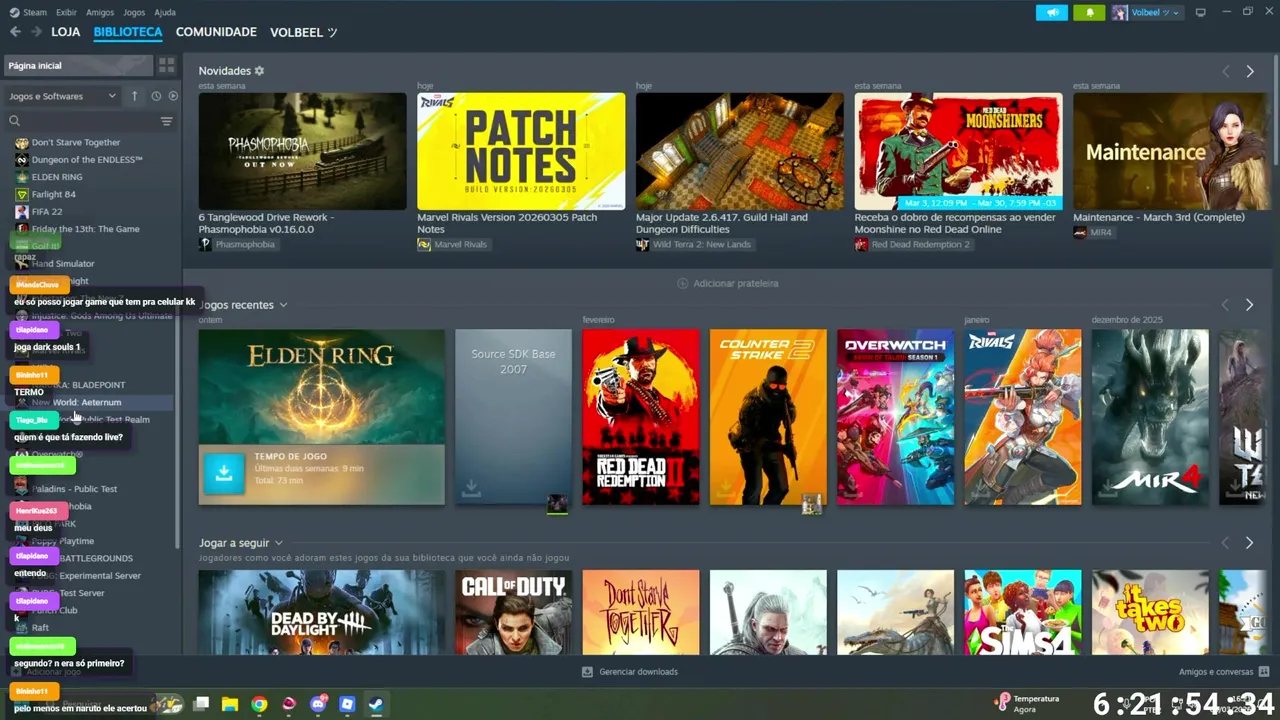Click Elden Ring download install button
The height and width of the screenshot is (720, 1280).
pos(224,474)
